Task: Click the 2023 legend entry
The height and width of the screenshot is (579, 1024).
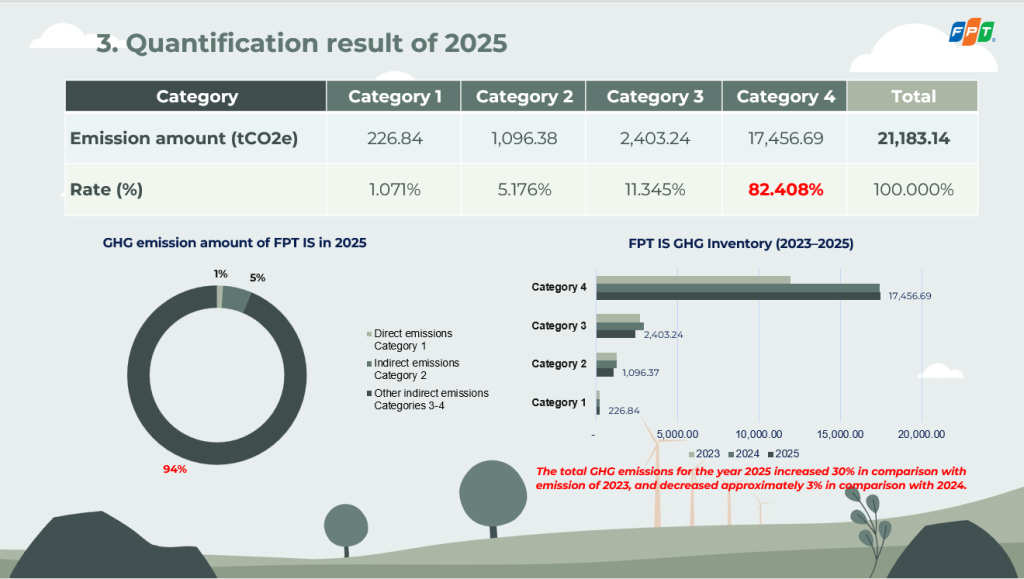Action: point(704,454)
